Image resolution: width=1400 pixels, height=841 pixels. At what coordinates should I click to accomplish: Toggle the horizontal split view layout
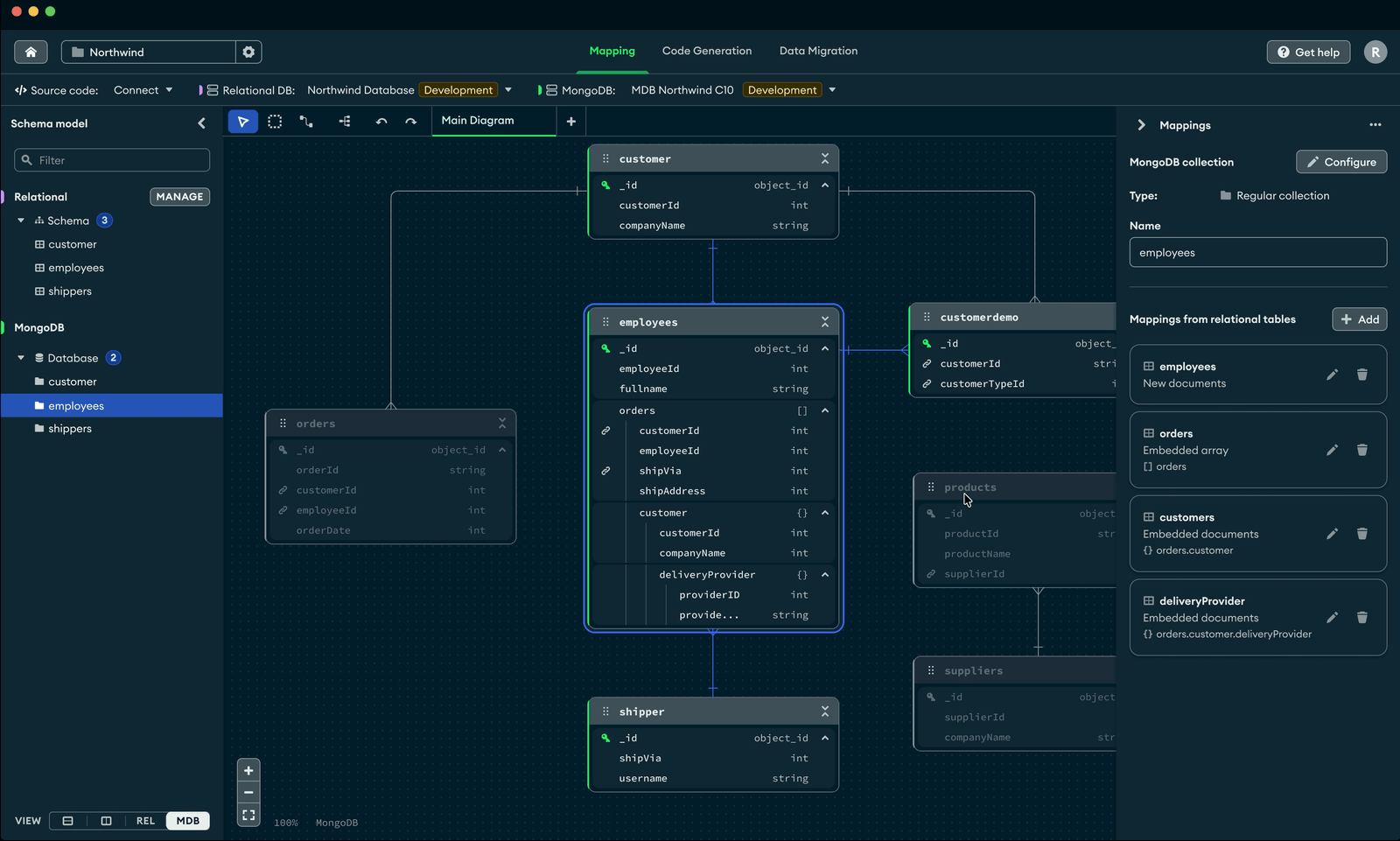coord(67,821)
